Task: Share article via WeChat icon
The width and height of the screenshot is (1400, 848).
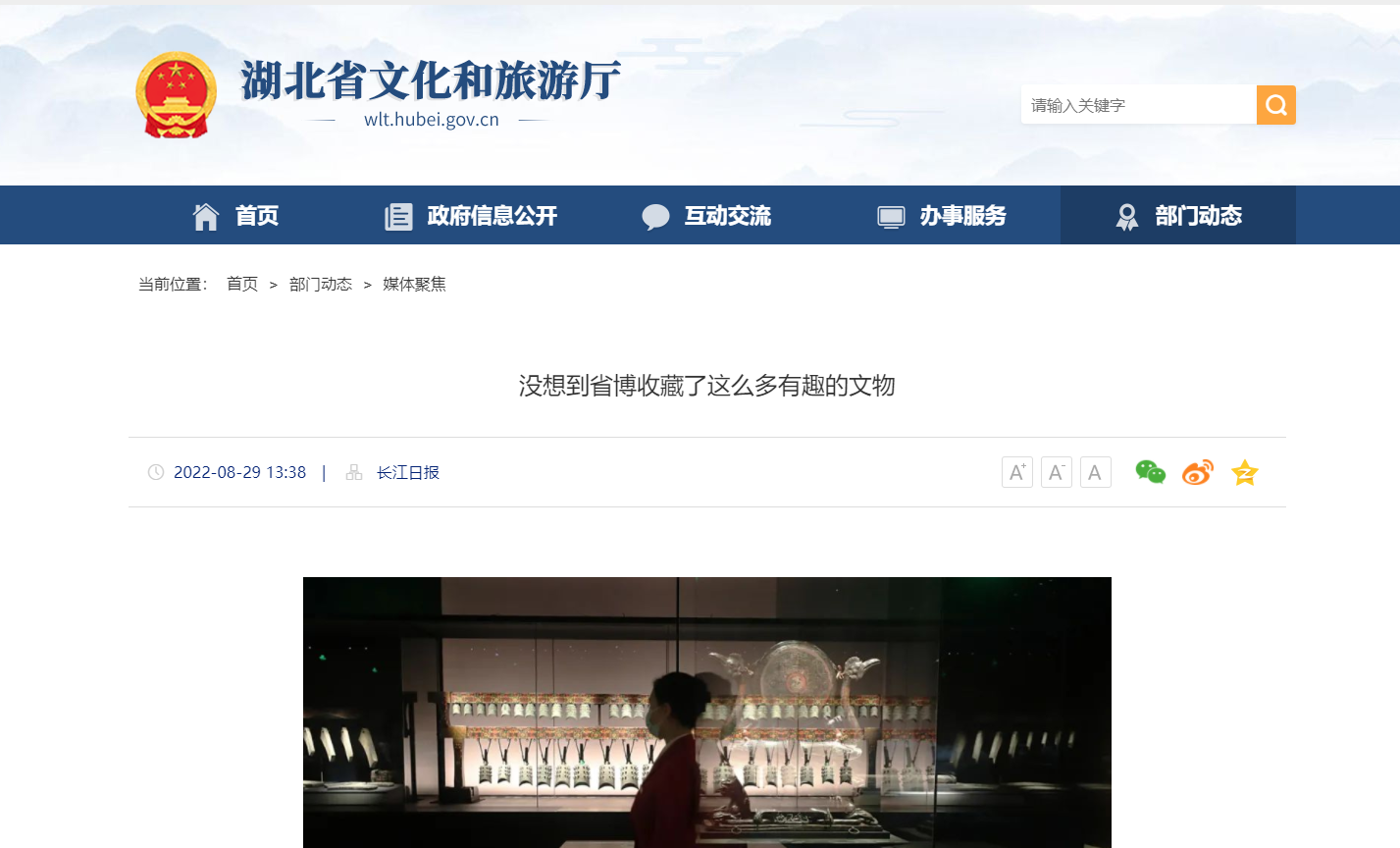Action: tap(1150, 472)
